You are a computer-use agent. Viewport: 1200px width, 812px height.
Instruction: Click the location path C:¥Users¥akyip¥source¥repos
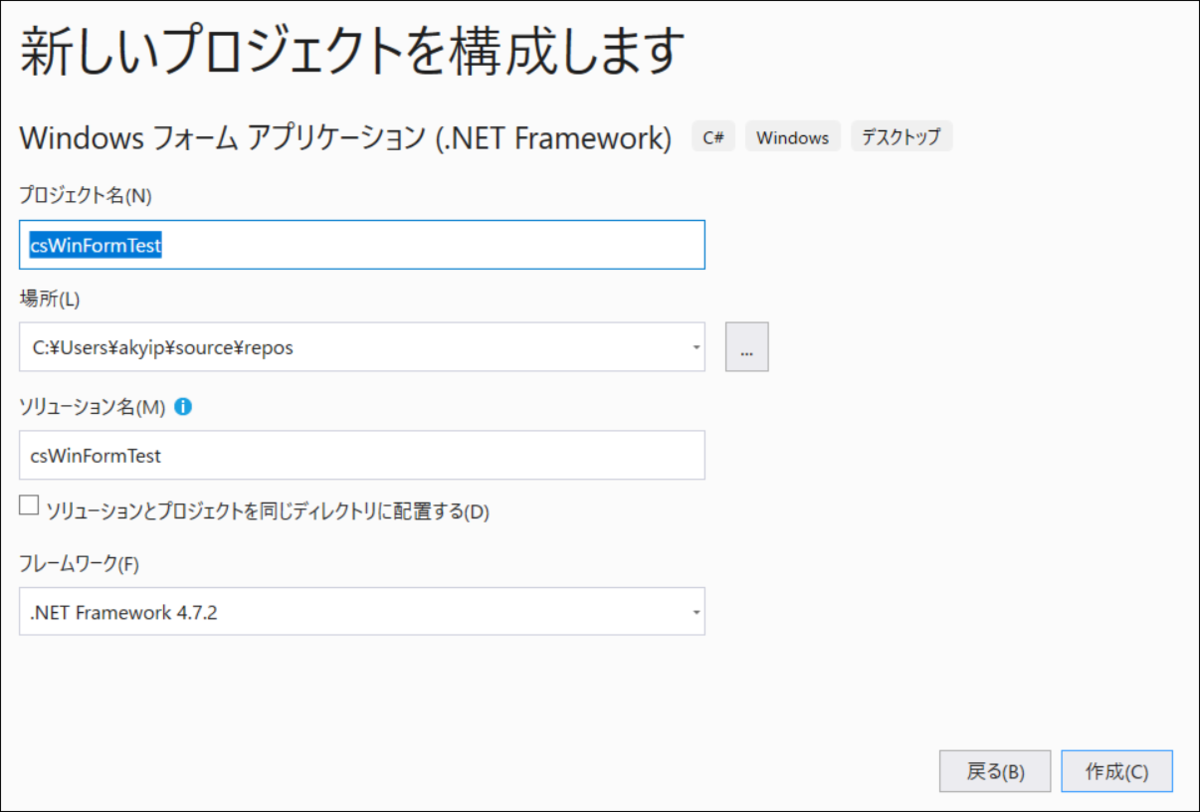pos(163,348)
